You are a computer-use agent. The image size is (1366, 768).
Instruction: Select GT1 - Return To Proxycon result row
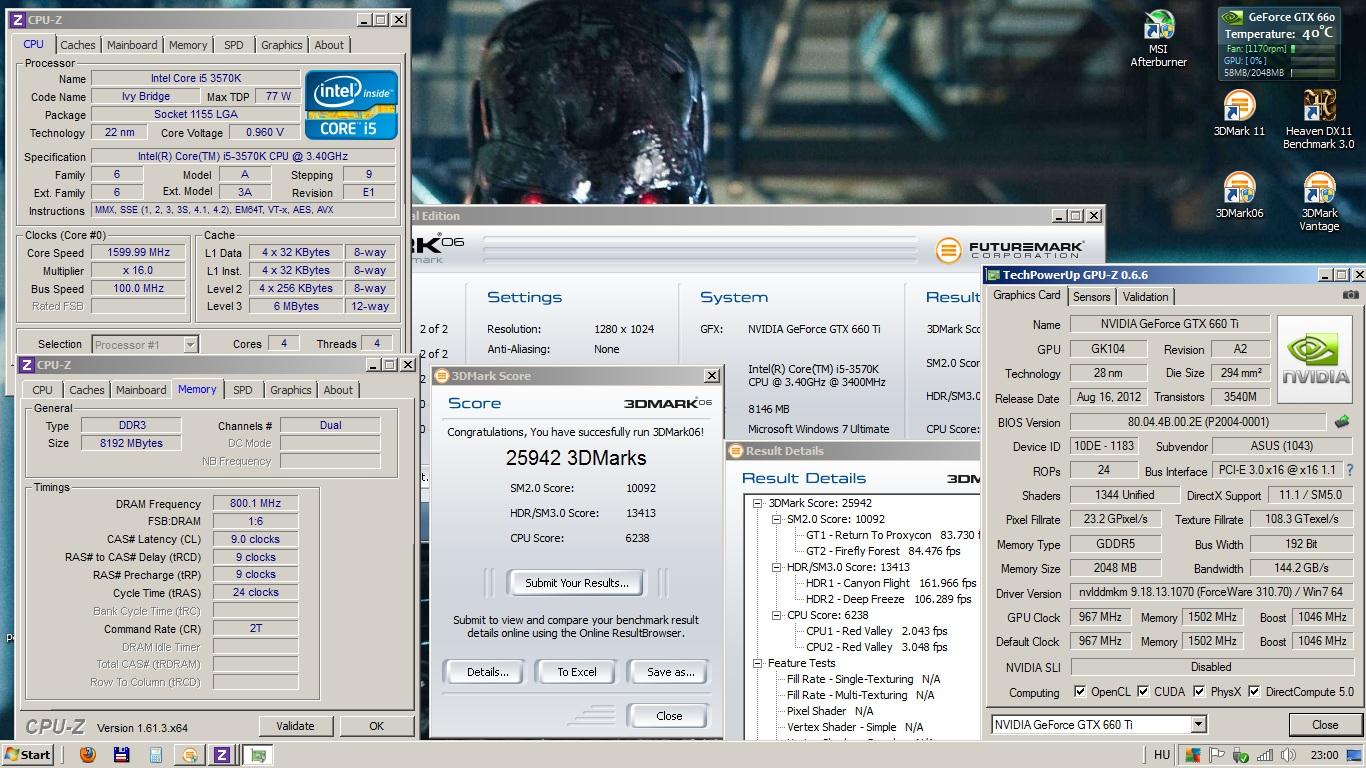[x=892, y=535]
